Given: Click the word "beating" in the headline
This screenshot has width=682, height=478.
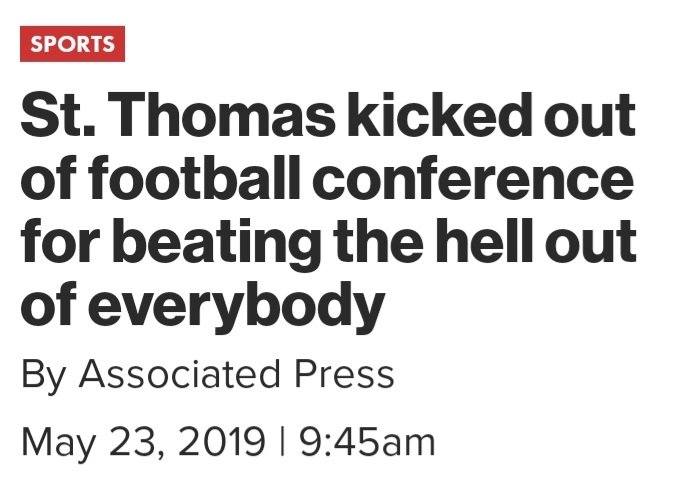Looking at the screenshot, I should point(205,244).
